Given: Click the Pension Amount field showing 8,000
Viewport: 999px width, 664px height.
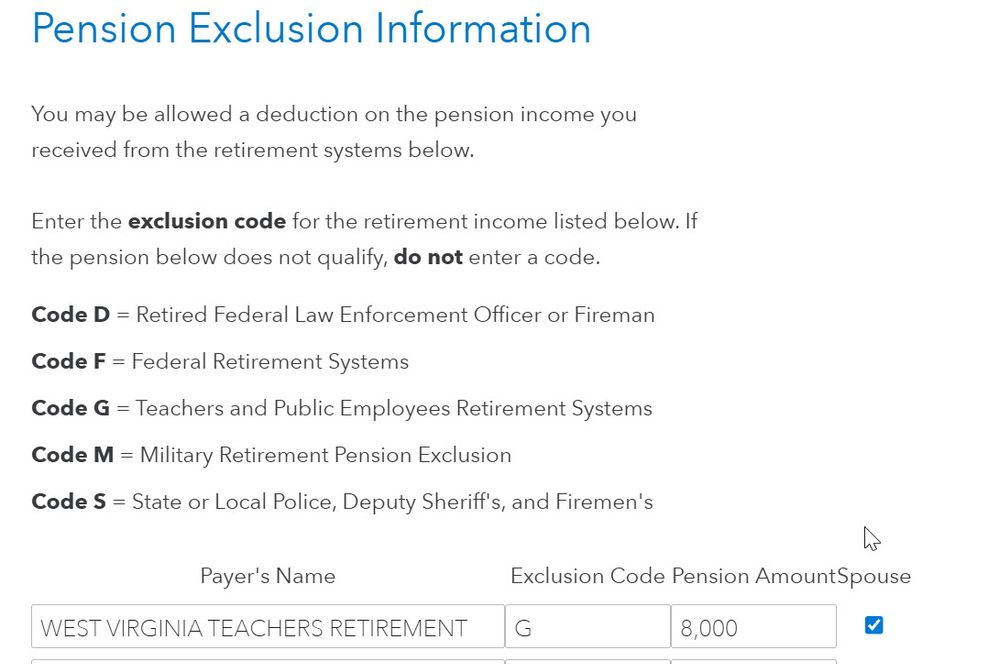Looking at the screenshot, I should tap(753, 627).
